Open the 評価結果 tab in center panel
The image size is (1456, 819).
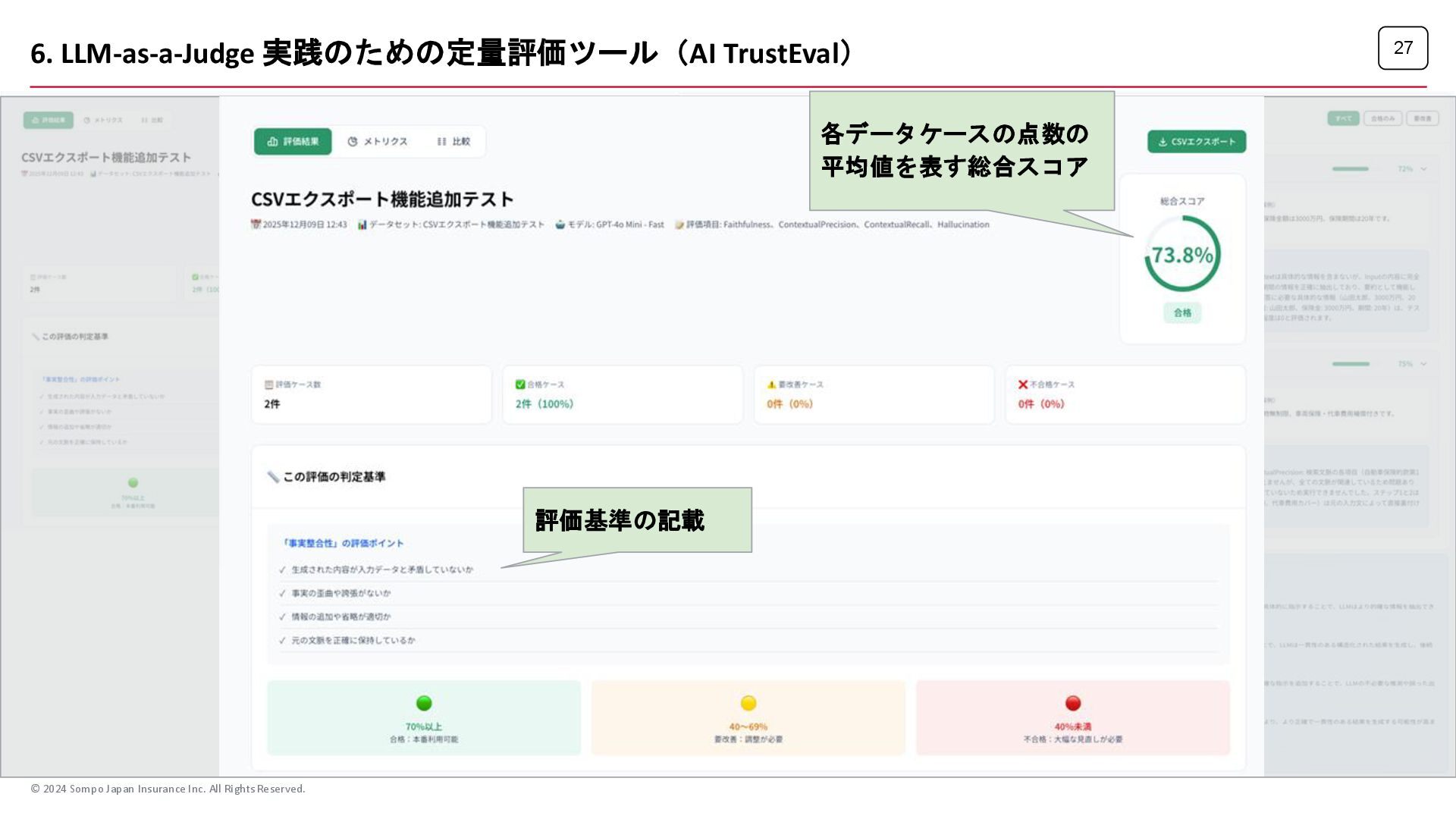(293, 142)
